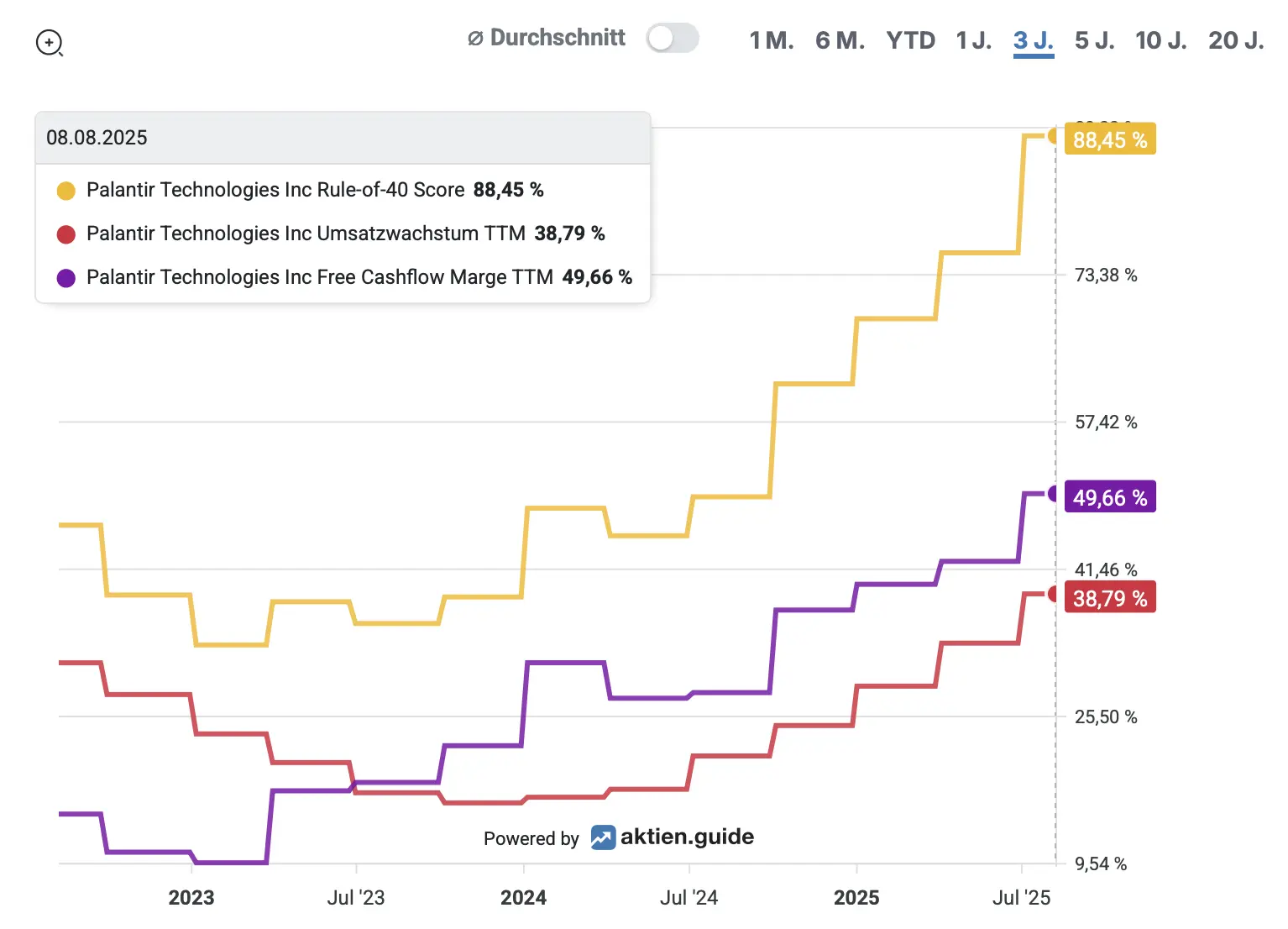This screenshot has width=1288, height=929.
Task: Click 'Palantir Technologies Inc Rule-of-40 Score' text
Action: coord(275,190)
